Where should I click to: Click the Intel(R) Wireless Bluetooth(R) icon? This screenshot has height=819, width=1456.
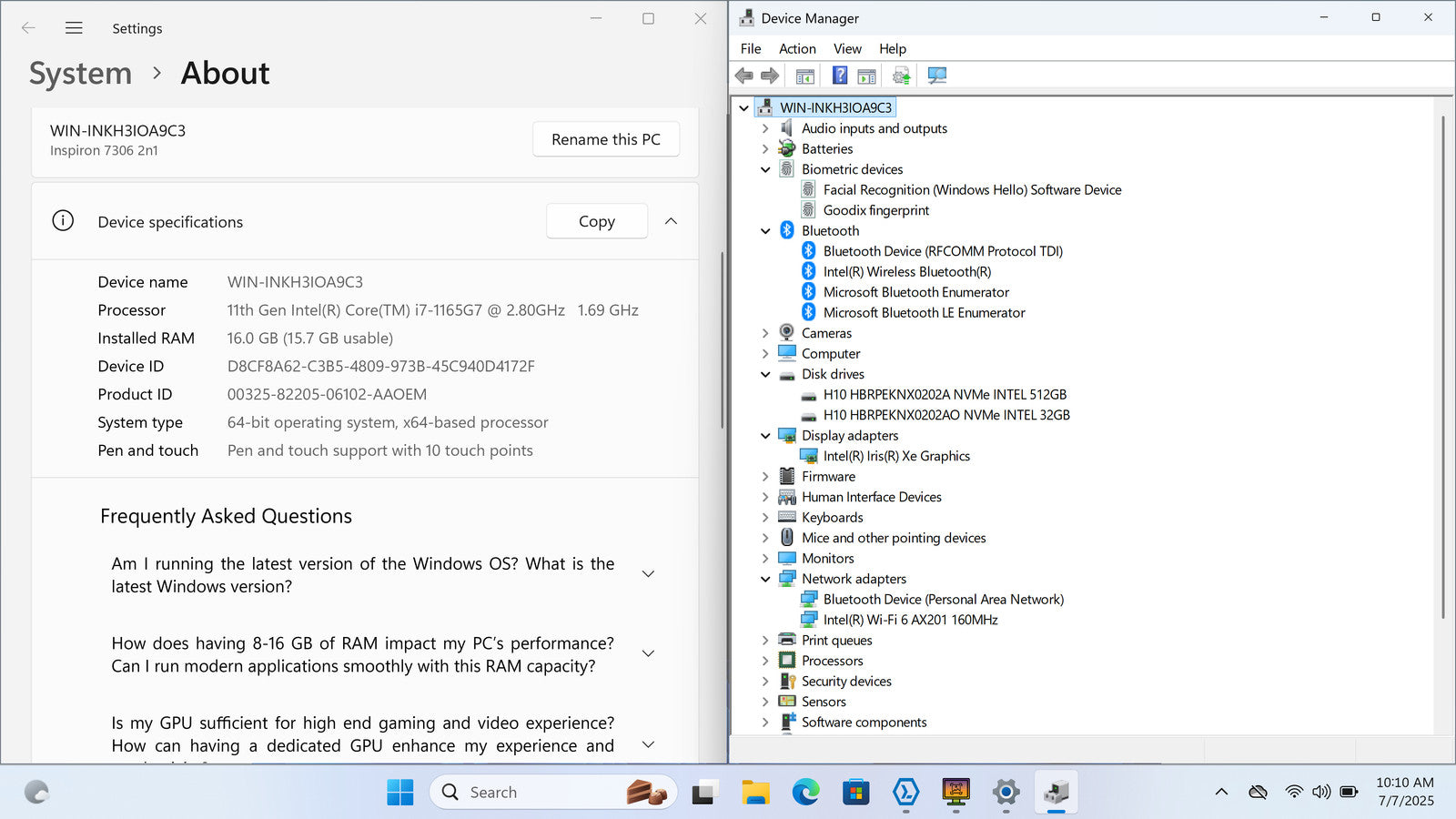tap(808, 271)
